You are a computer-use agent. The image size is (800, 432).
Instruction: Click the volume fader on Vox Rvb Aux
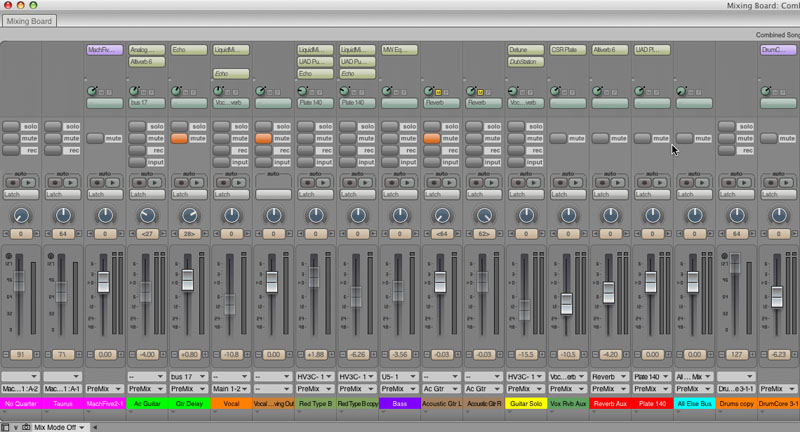566,303
